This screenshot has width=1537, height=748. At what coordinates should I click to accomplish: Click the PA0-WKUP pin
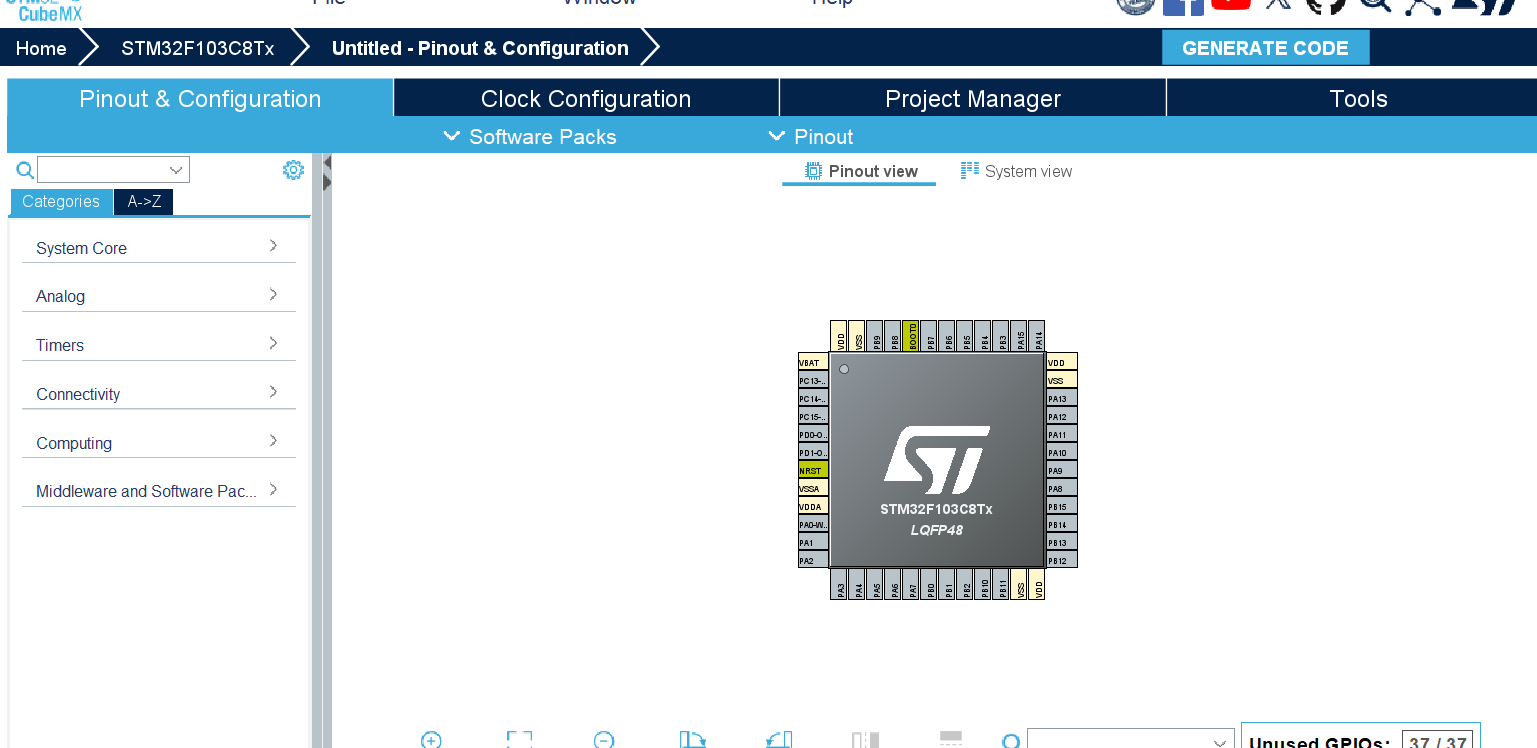coord(813,524)
